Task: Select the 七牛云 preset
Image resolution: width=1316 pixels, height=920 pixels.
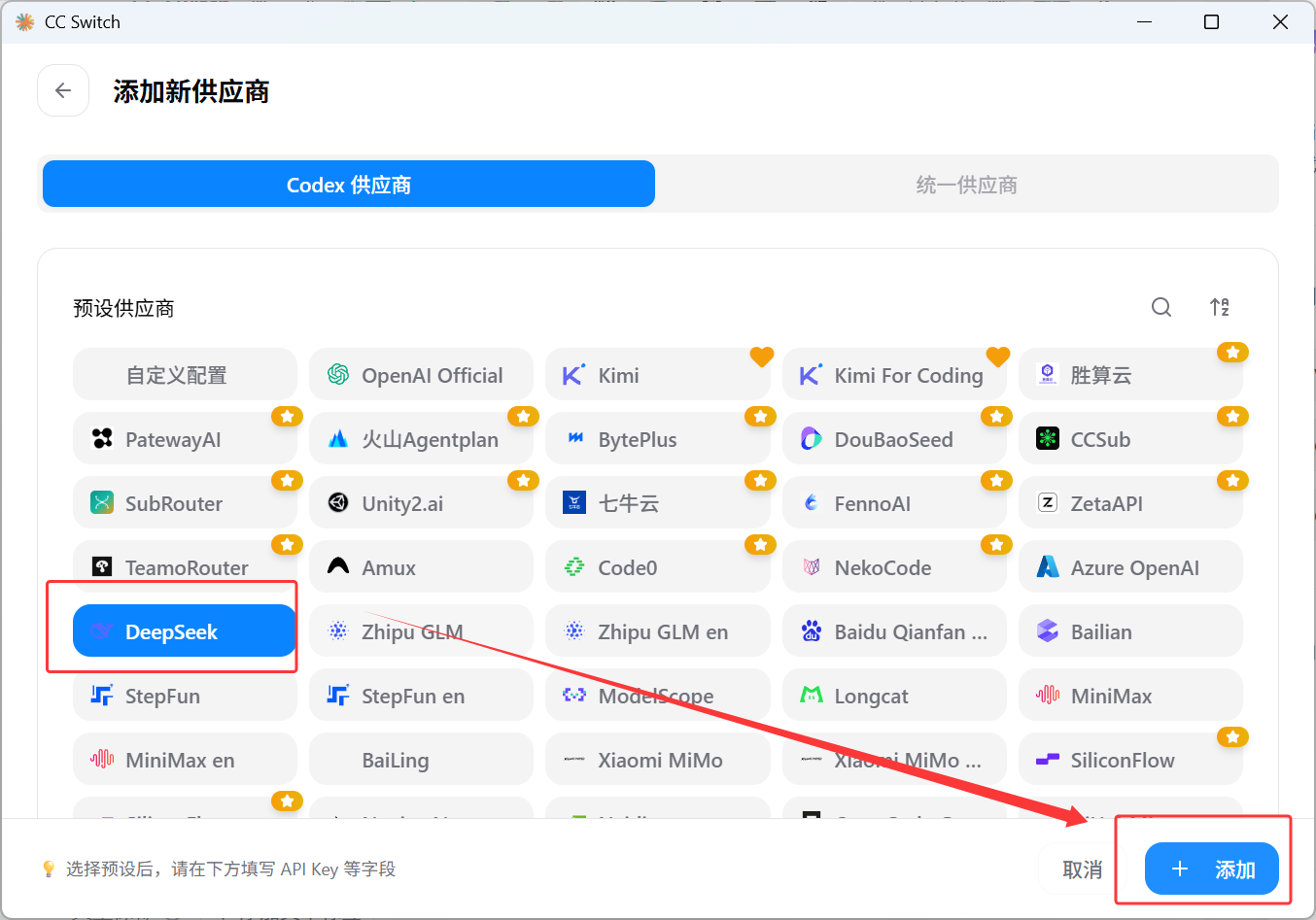Action: click(658, 503)
